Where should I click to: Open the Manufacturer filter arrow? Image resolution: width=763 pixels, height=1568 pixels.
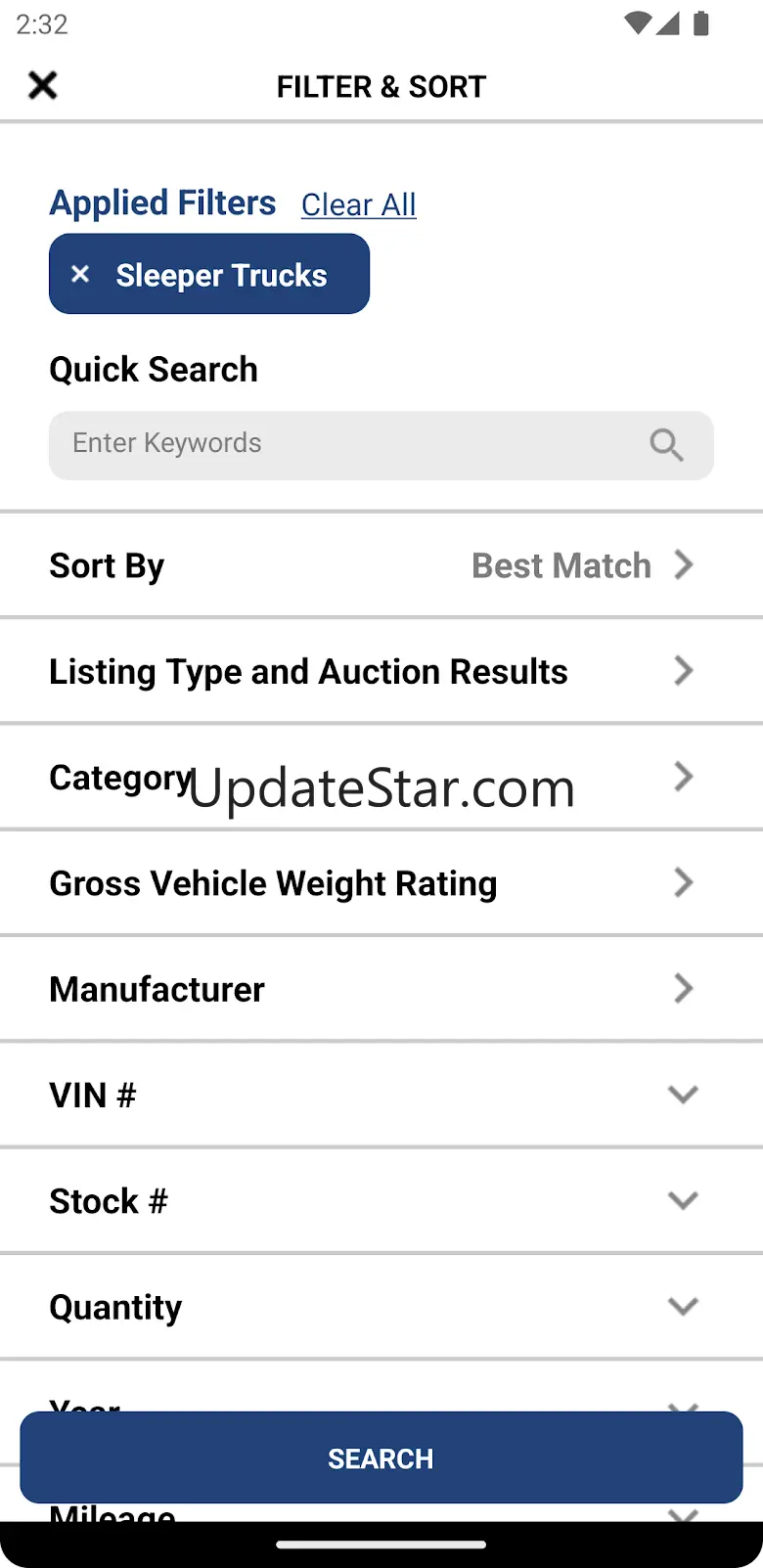[683, 989]
